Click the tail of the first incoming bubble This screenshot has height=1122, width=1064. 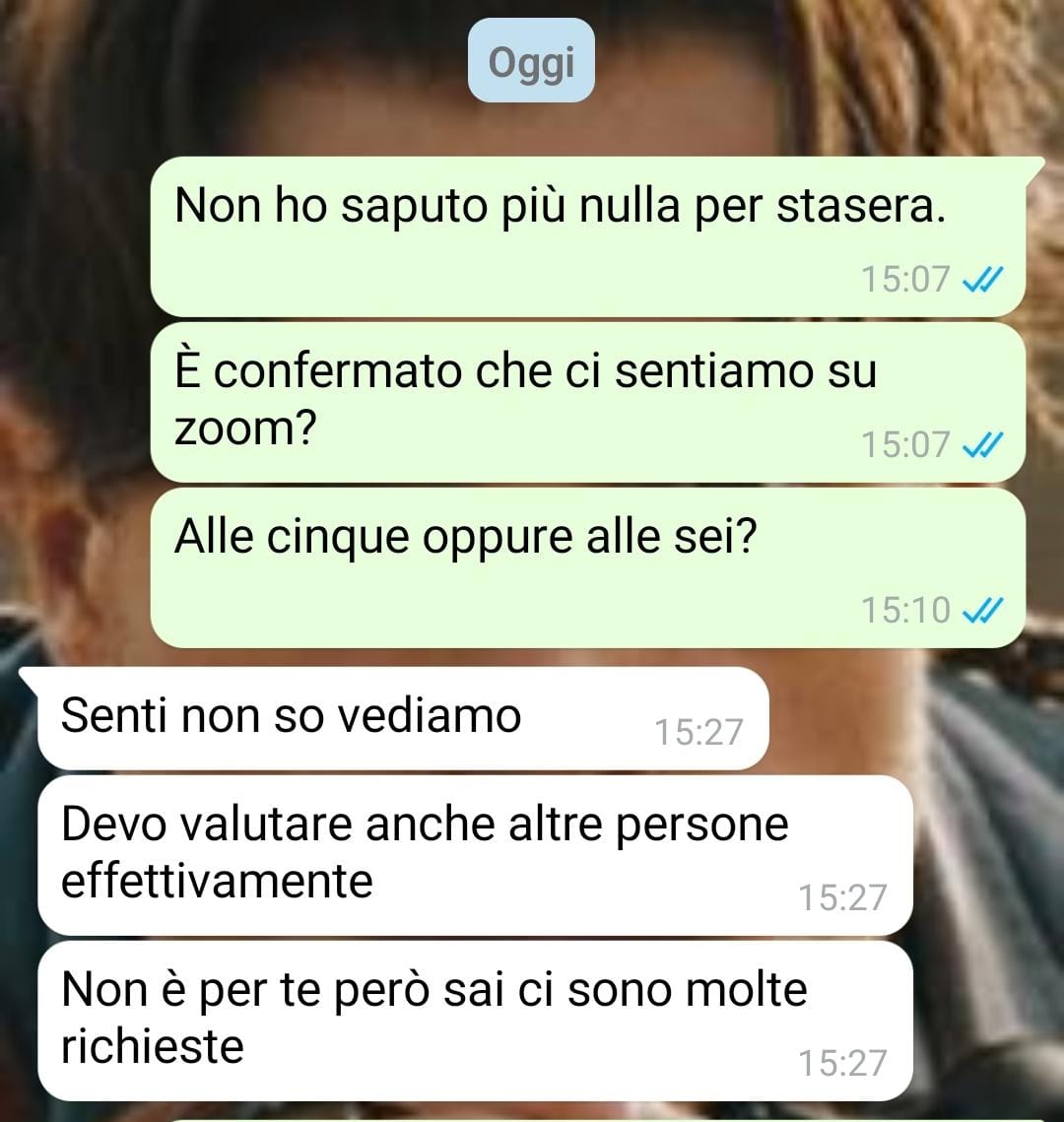(x=29, y=680)
